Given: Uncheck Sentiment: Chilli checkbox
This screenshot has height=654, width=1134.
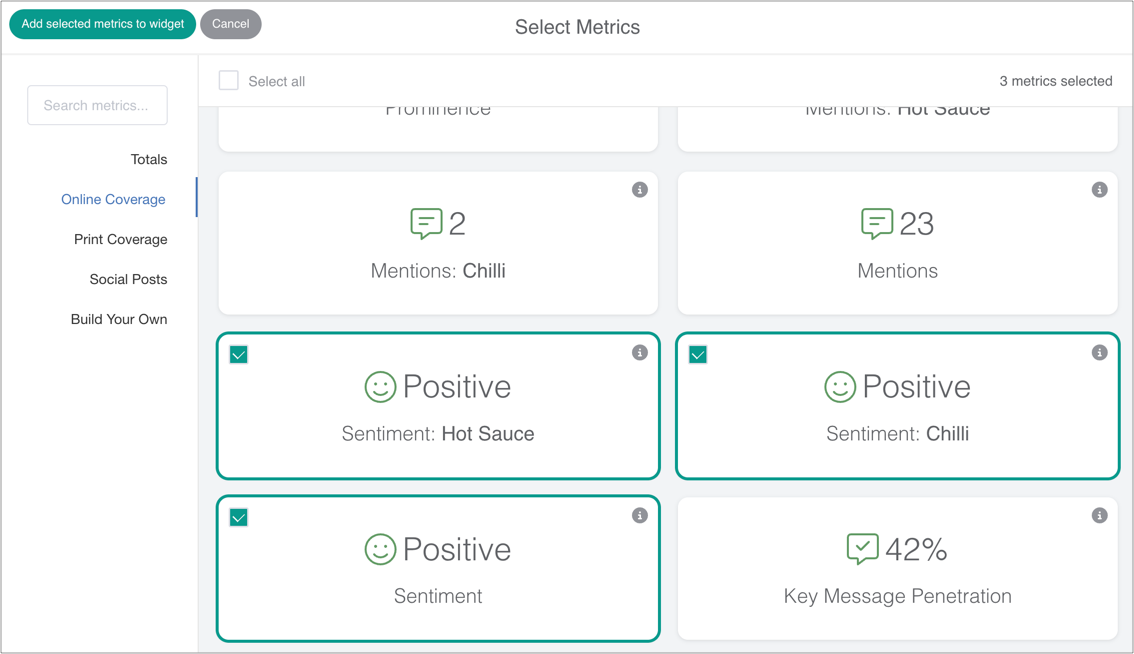Looking at the screenshot, I should (698, 355).
